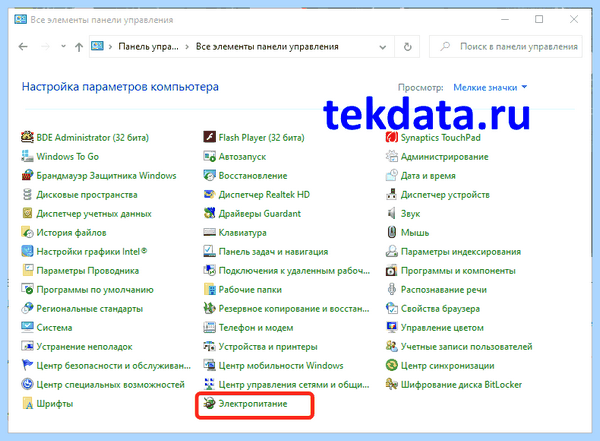Open the Flash Player icon
The width and height of the screenshot is (600, 441).
point(209,137)
